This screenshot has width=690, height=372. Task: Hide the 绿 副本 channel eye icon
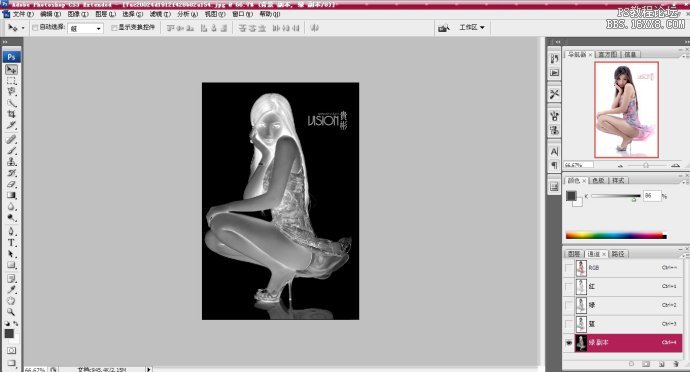[x=569, y=343]
